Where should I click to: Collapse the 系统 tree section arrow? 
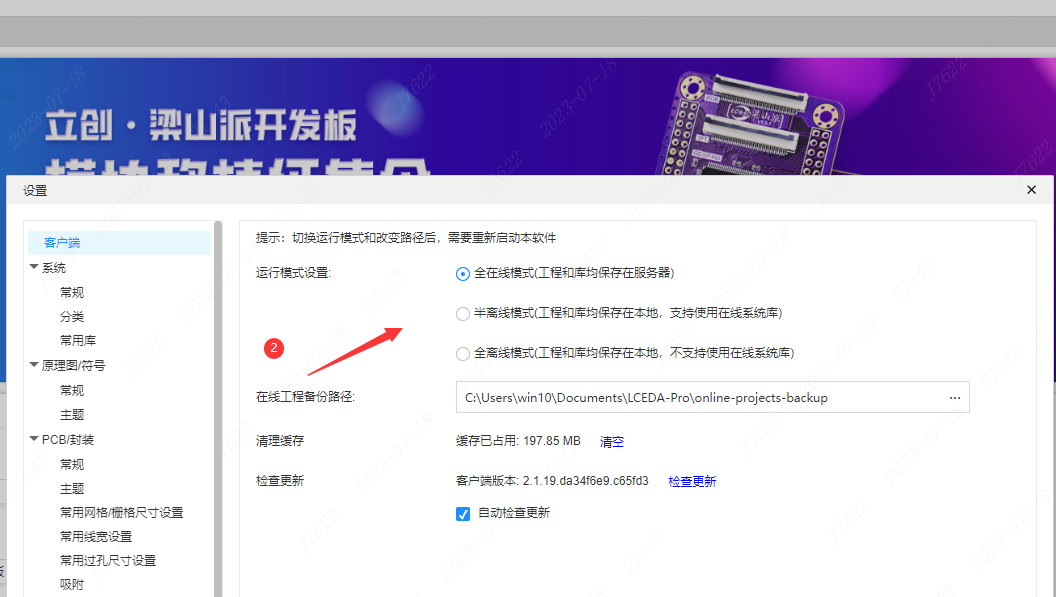[x=34, y=267]
